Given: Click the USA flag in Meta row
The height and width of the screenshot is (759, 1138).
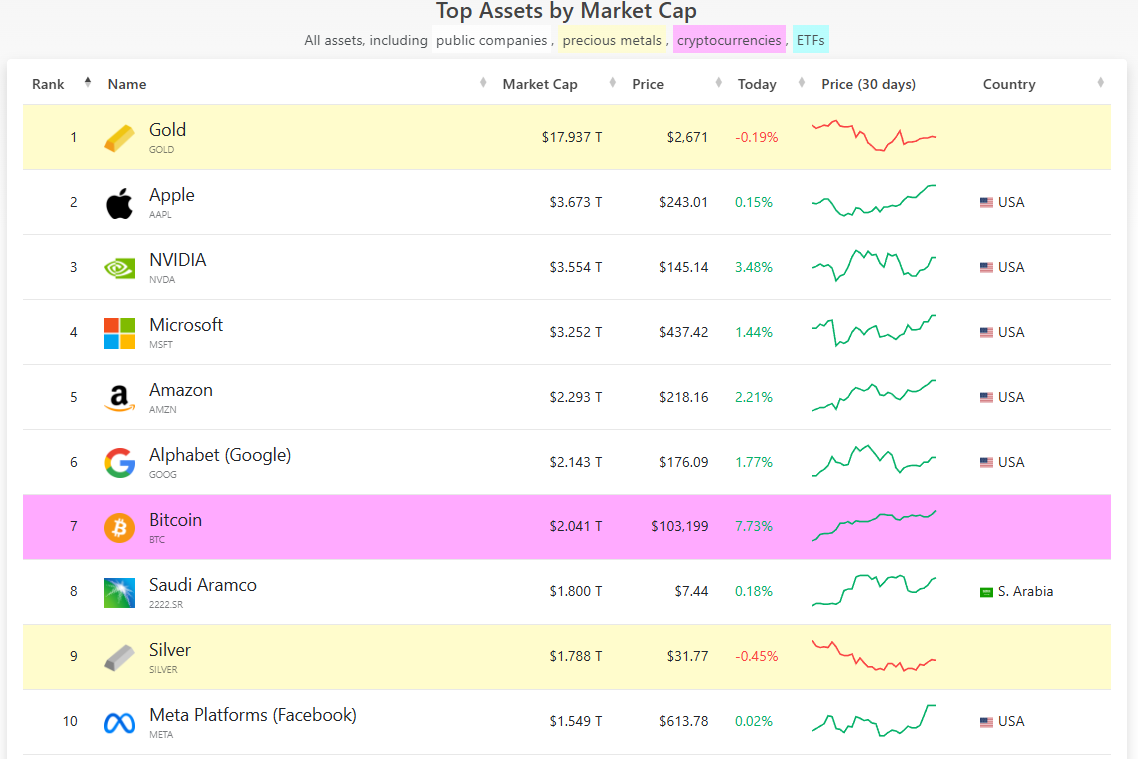Looking at the screenshot, I should [x=986, y=722].
